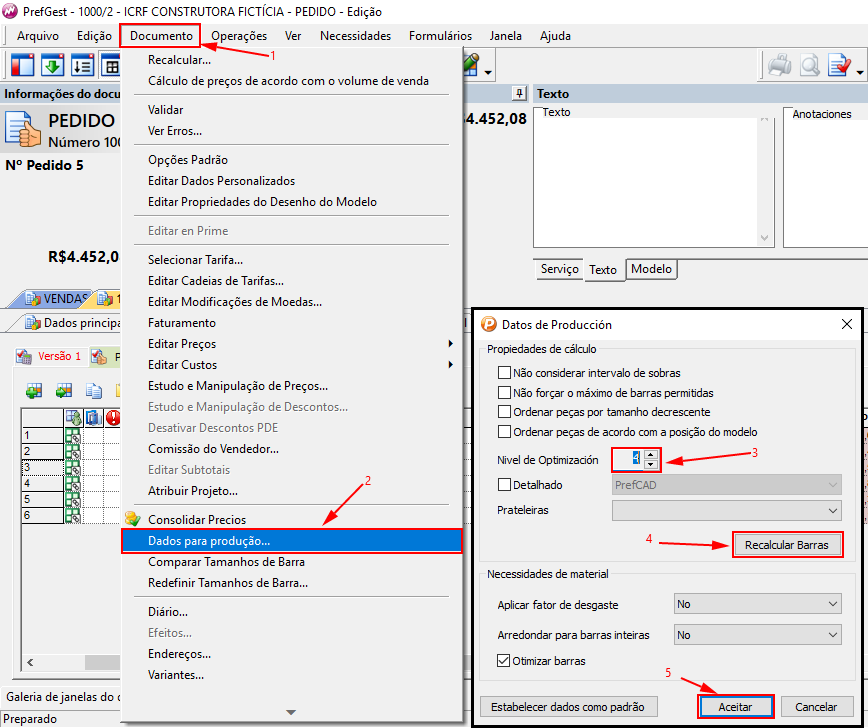
Task: Check 'Ordenar peças por tamanho decrescente'
Action: (x=505, y=412)
